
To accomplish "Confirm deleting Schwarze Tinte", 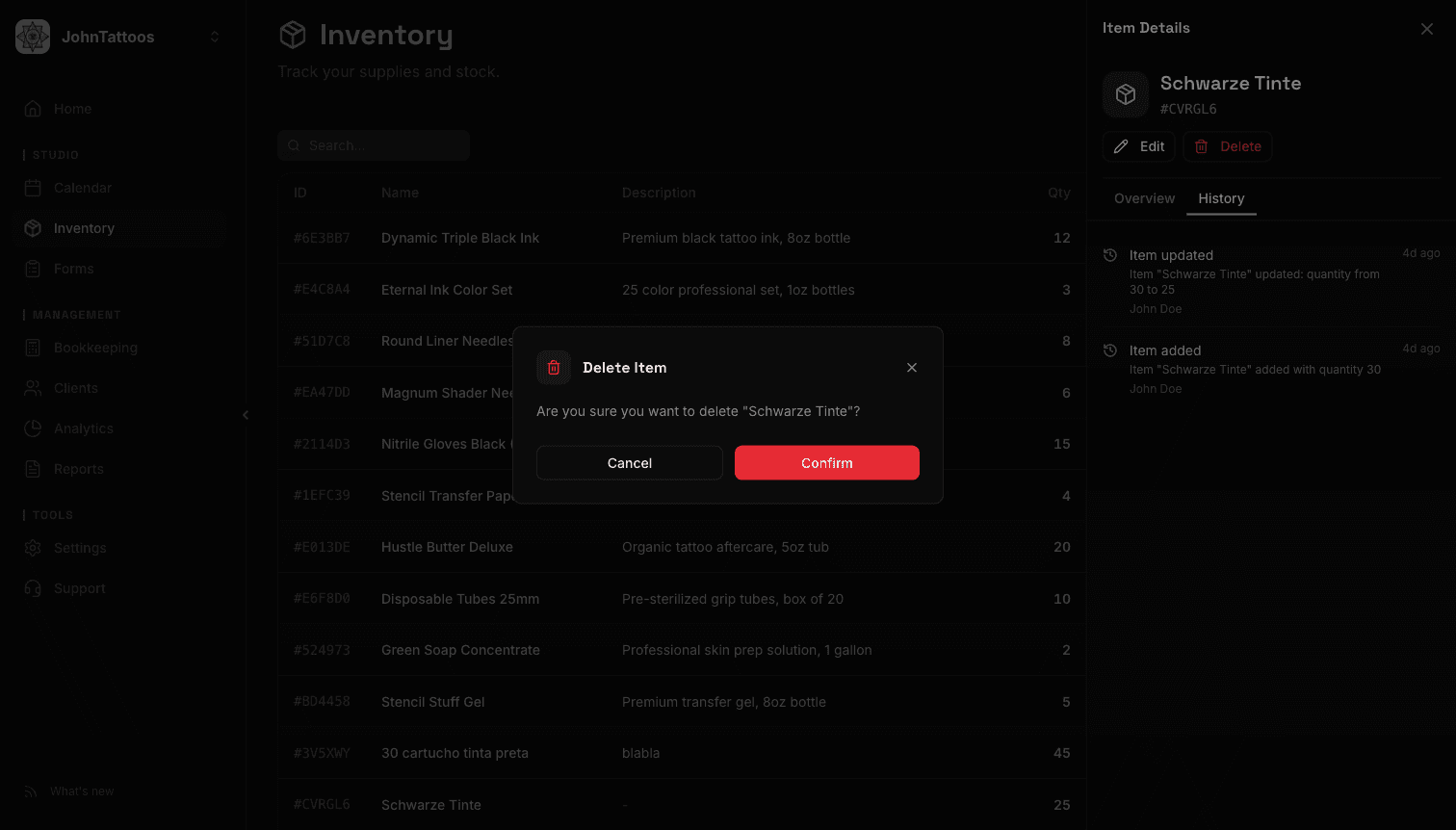I will point(826,462).
